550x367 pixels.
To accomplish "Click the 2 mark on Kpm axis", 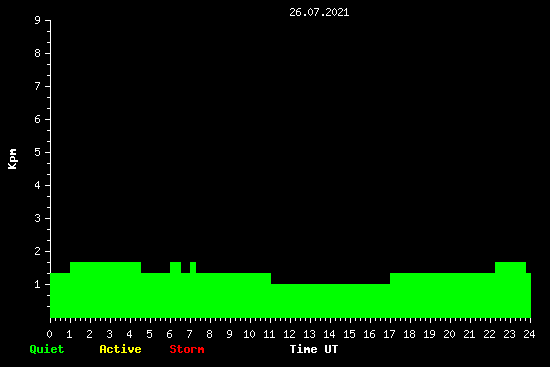I will click(x=38, y=251).
